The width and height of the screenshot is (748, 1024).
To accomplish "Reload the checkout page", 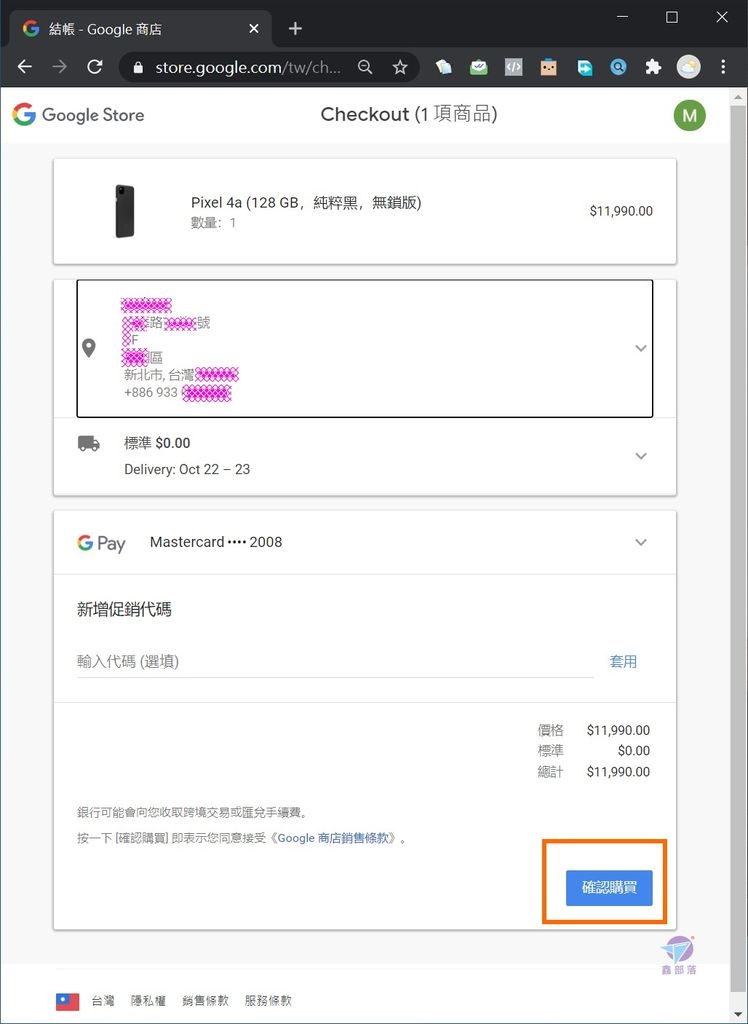I will 95,67.
